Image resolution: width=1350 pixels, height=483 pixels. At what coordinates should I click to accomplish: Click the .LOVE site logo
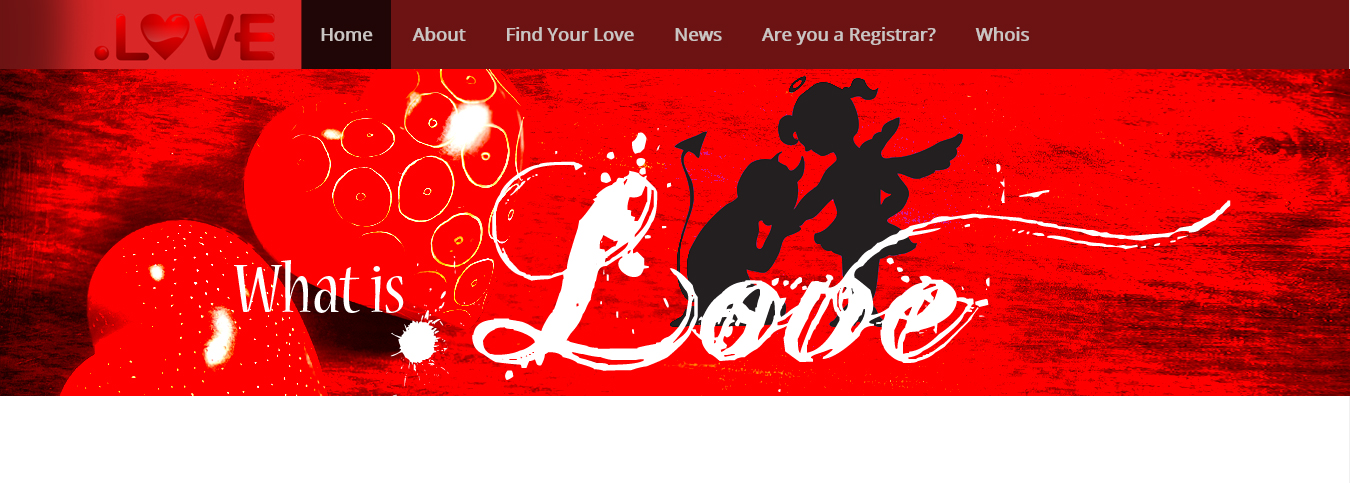pos(185,36)
